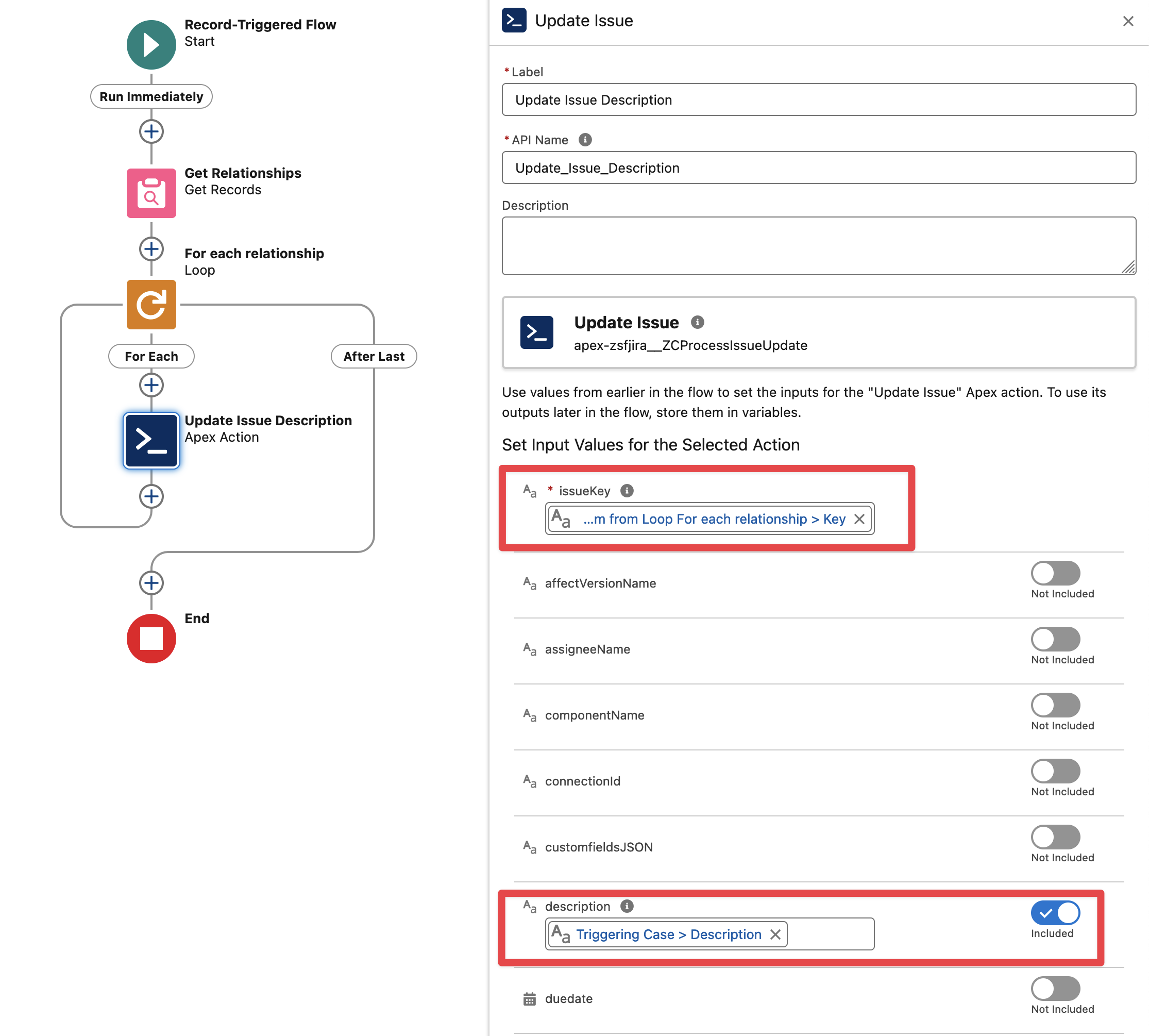The height and width of the screenshot is (1036, 1149).
Task: Click the Run Immediately path label
Action: (151, 97)
